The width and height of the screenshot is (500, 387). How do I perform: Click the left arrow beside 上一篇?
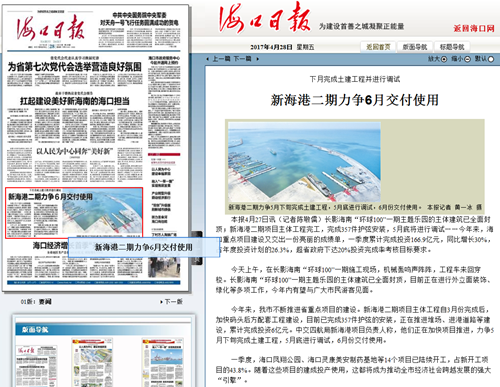click(x=208, y=59)
